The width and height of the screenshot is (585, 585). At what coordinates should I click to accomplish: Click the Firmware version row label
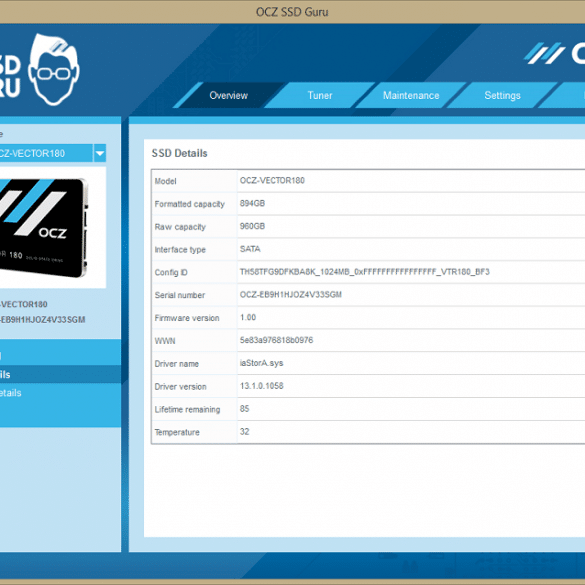click(187, 318)
